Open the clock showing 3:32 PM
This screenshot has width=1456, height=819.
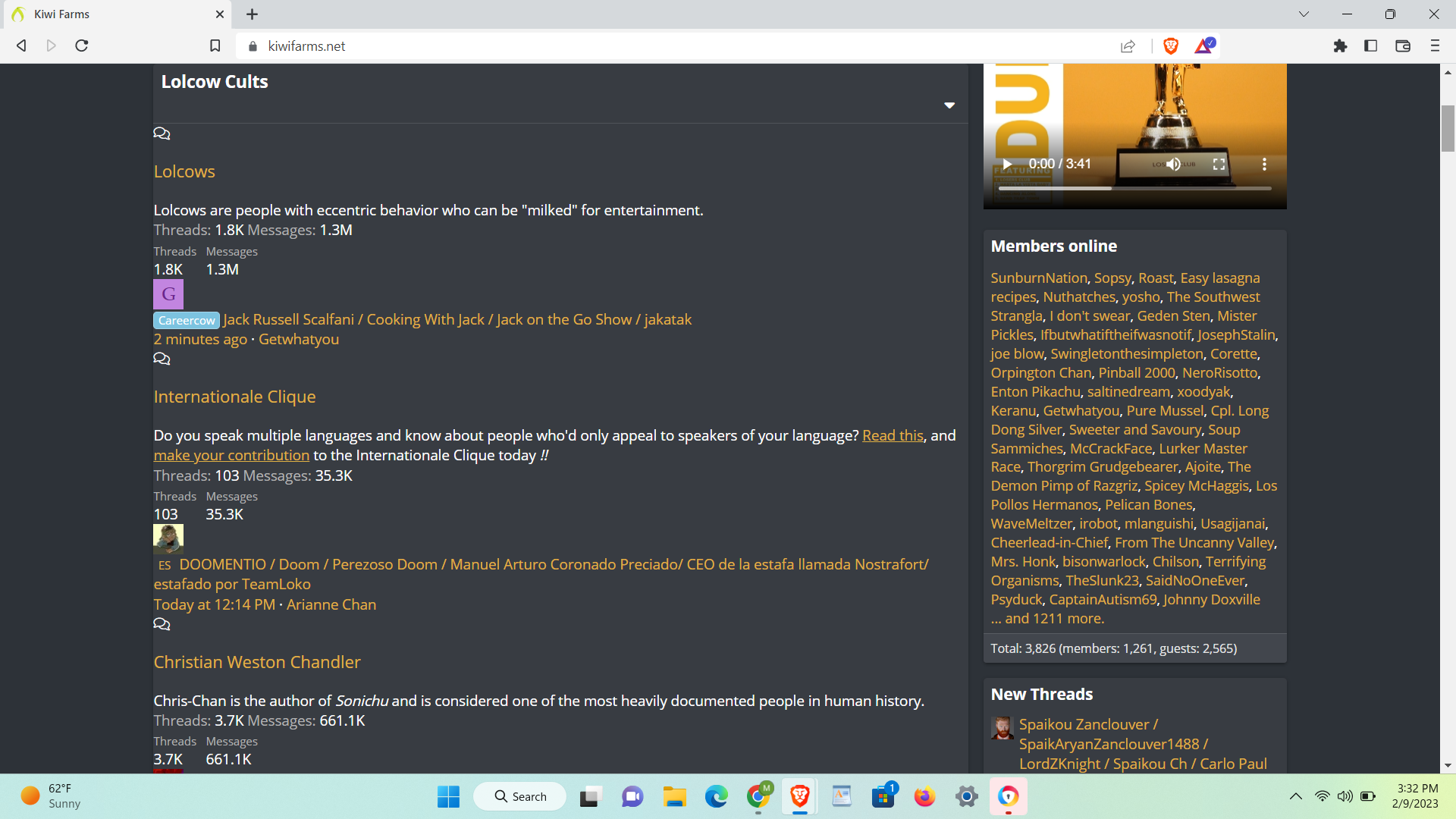1415,796
